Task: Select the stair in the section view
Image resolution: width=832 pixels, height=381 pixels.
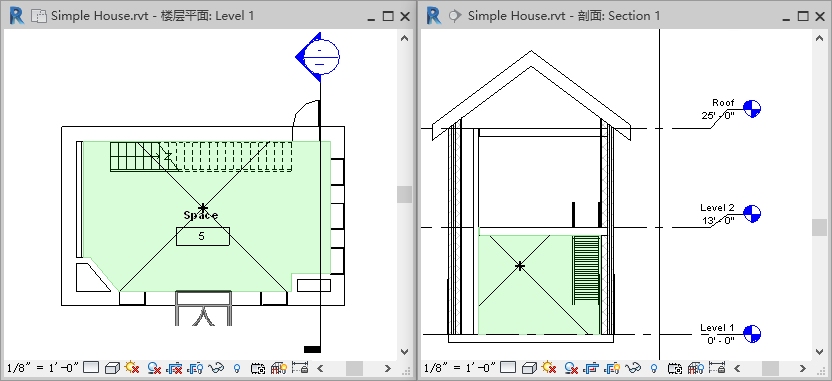Action: pyautogui.click(x=586, y=271)
